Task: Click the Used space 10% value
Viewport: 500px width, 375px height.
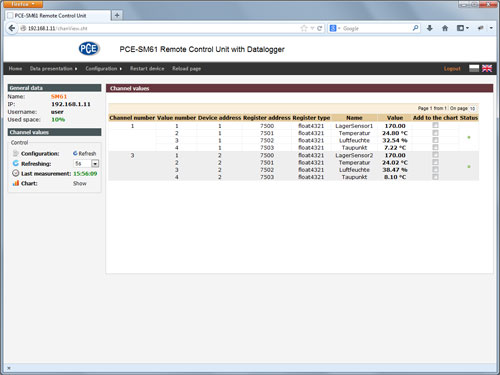Action: pos(58,119)
